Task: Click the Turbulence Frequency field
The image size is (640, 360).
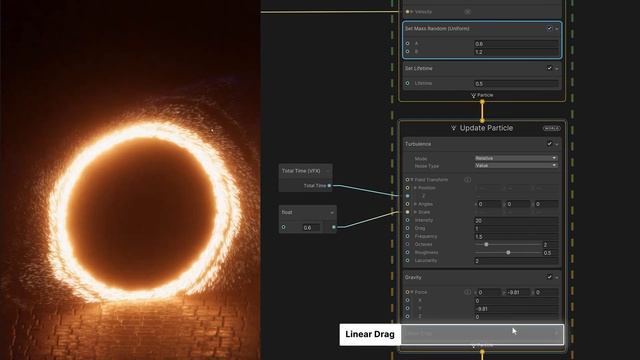Action: tap(516, 236)
